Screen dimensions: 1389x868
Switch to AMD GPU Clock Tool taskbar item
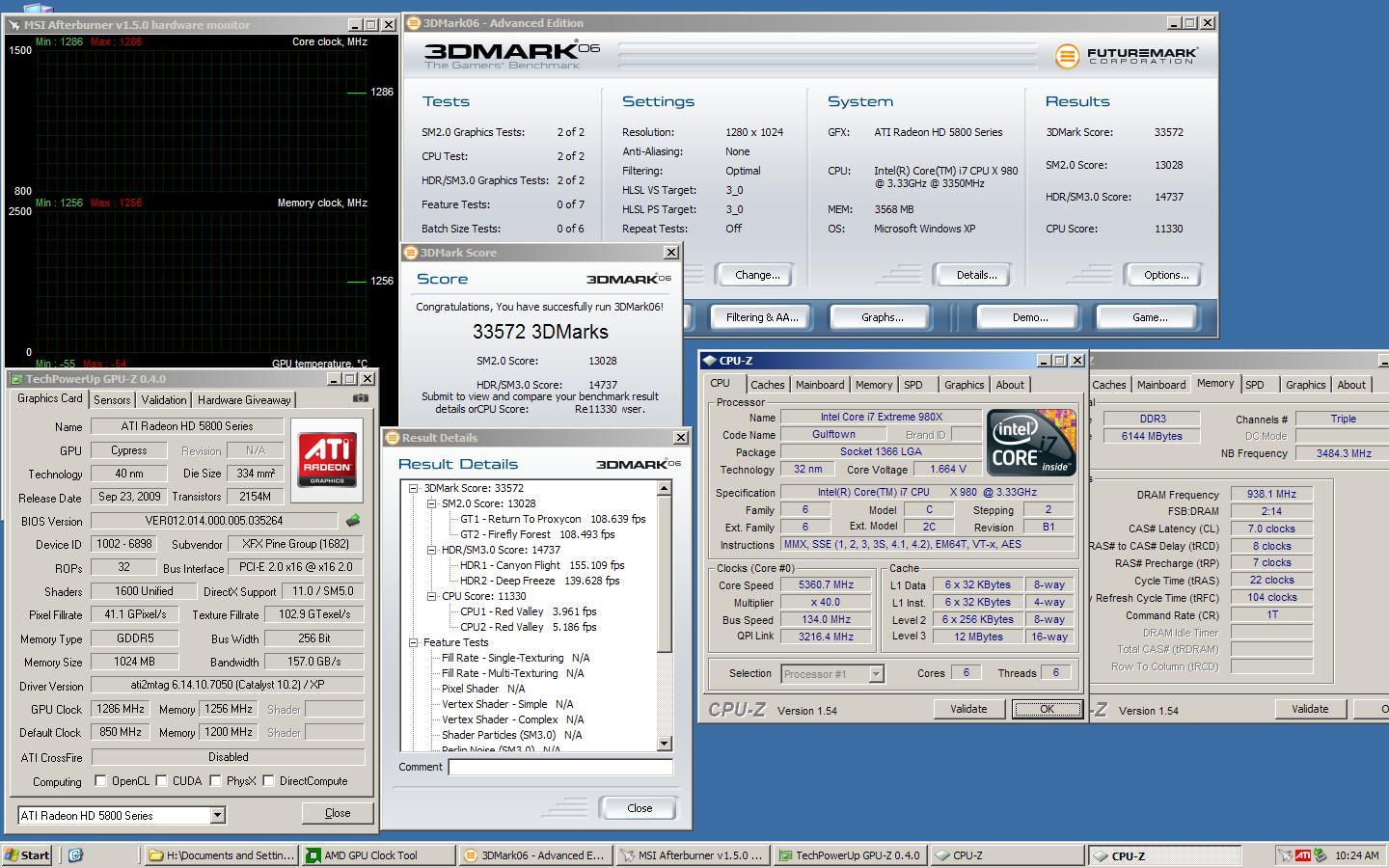coord(377,854)
